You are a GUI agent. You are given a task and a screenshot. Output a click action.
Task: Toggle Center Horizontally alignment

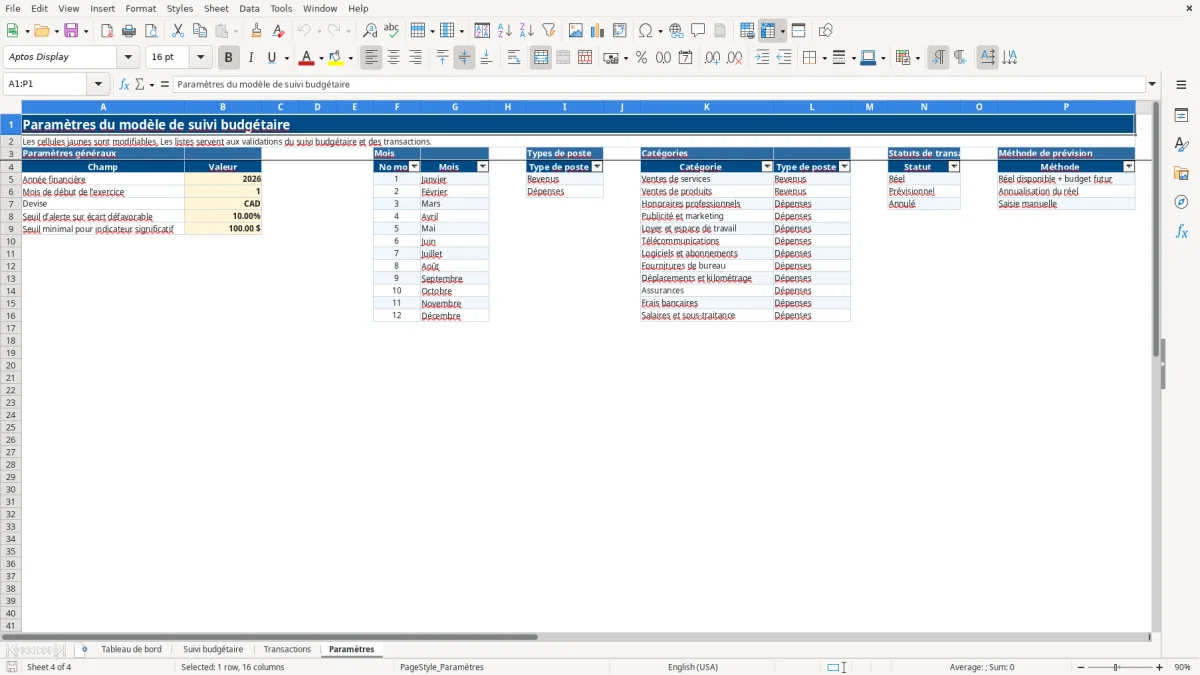393,58
